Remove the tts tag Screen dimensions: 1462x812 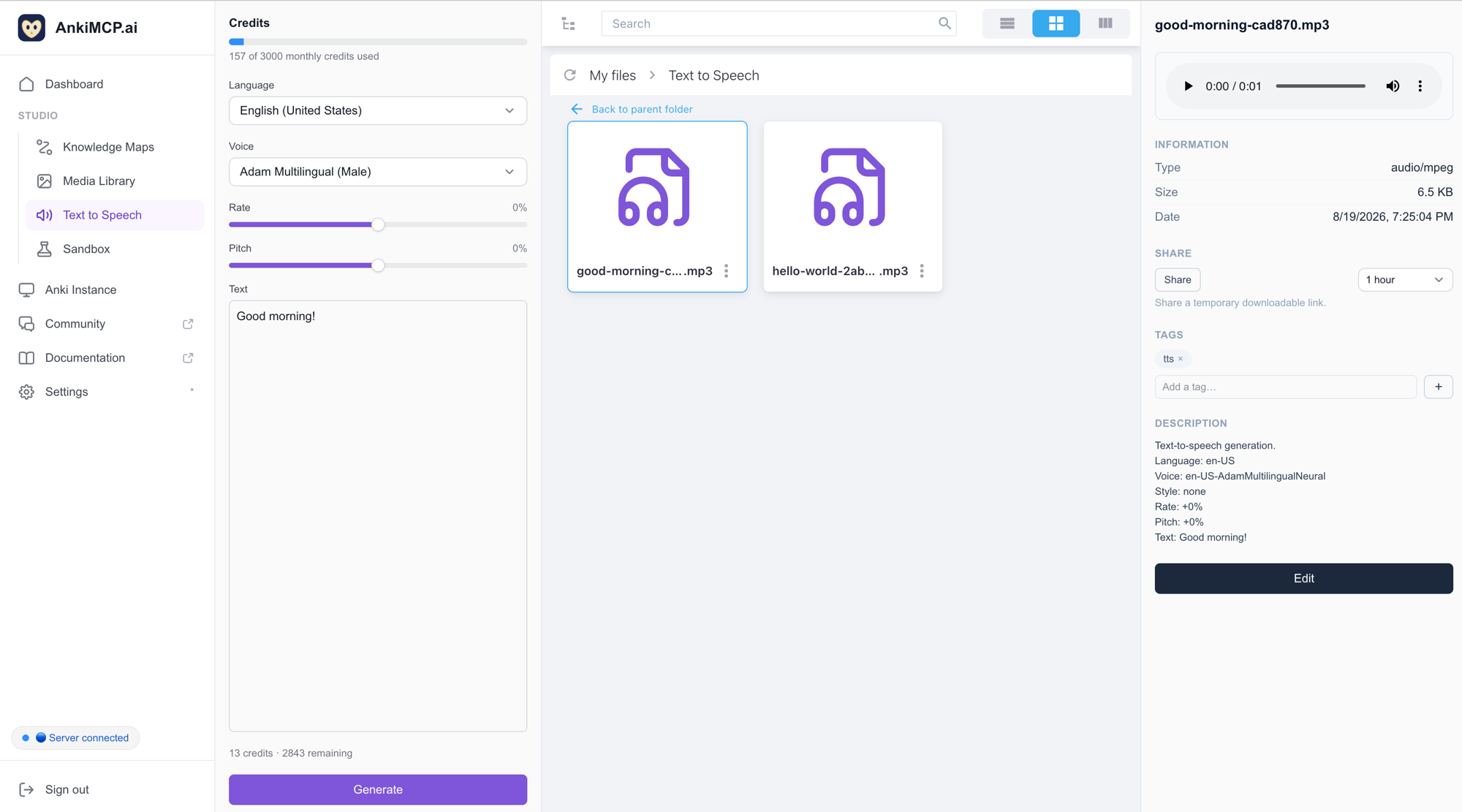1181,359
